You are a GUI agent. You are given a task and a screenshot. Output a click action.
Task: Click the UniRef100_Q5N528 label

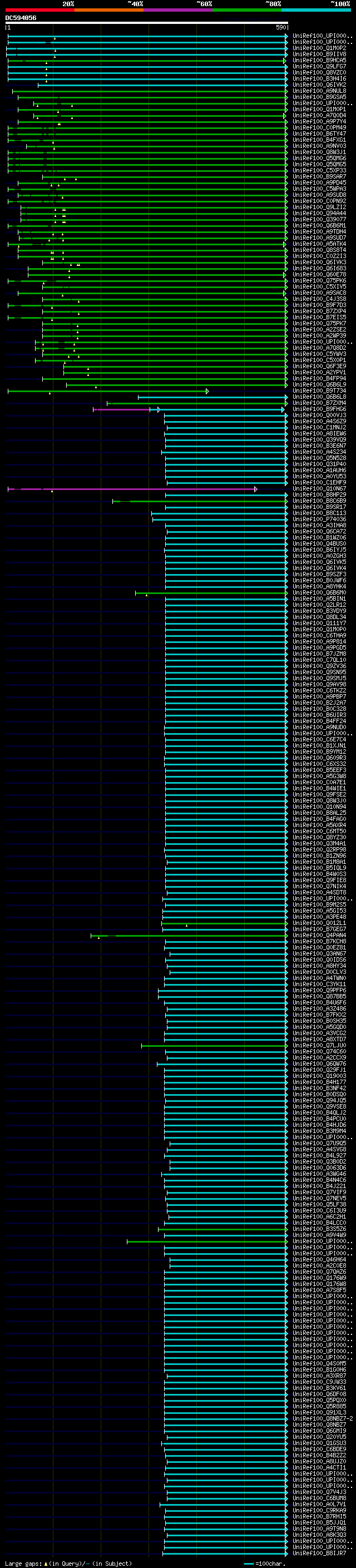tap(319, 458)
